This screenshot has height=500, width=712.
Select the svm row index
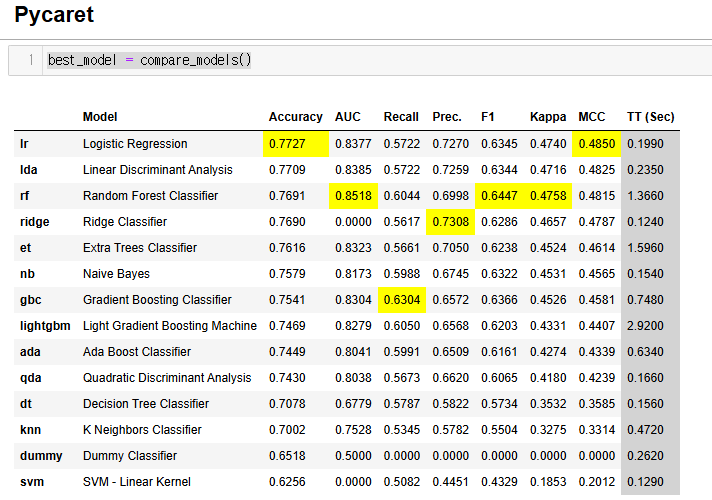coord(32,482)
